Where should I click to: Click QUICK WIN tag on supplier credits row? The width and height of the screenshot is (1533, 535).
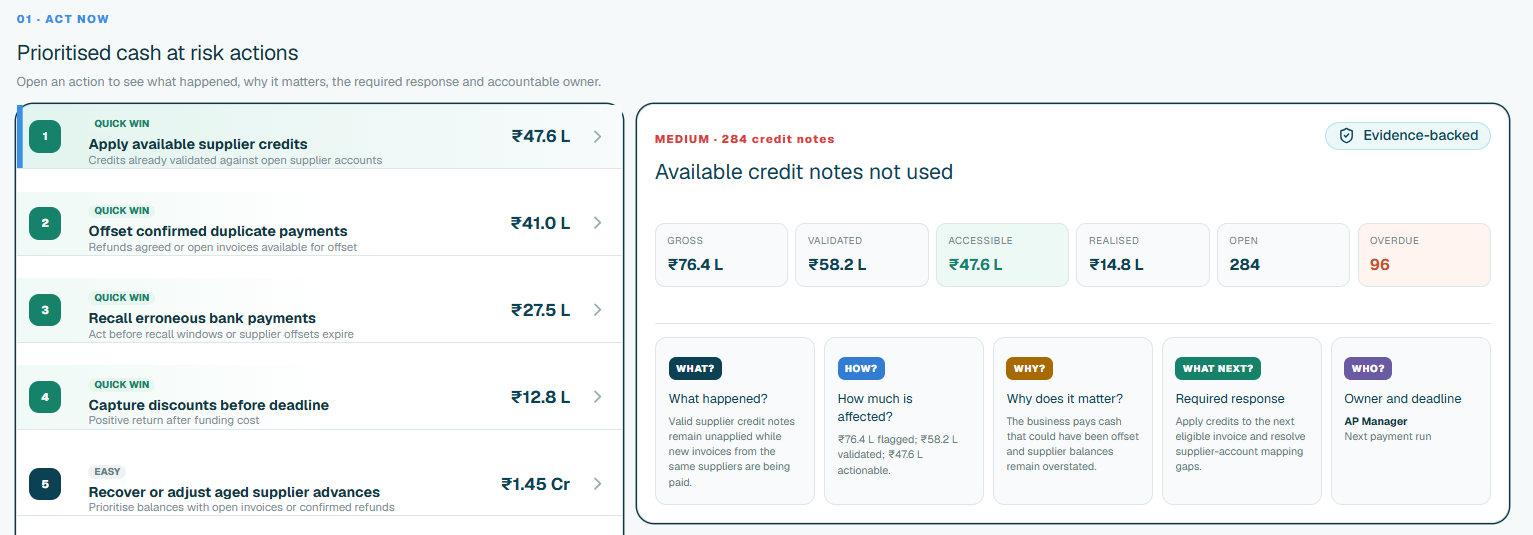click(x=122, y=124)
